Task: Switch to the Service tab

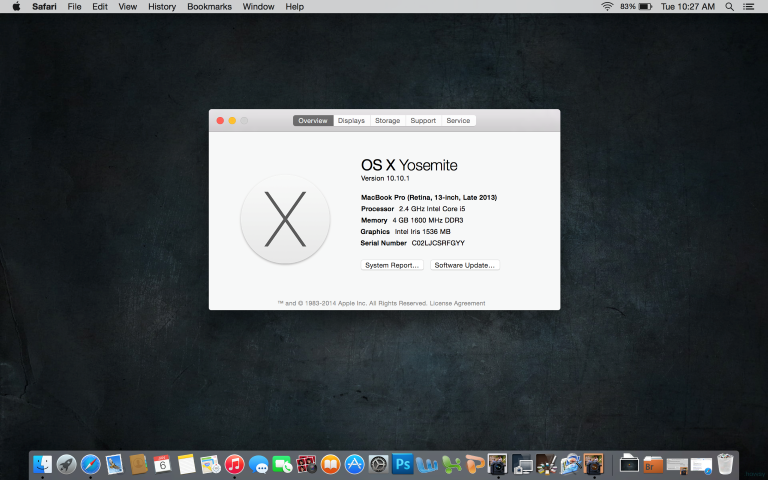Action: tap(458, 120)
